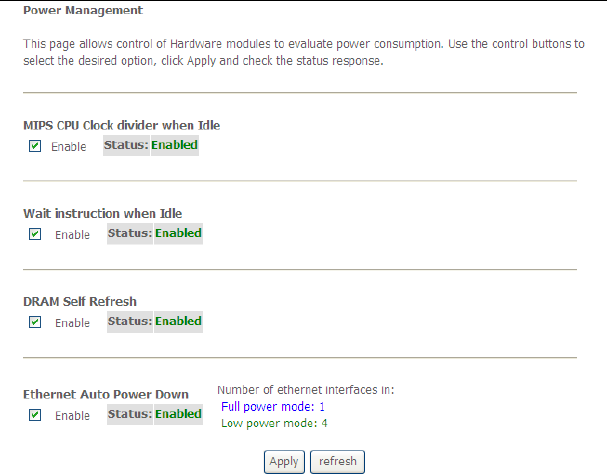Click Enable label beside Wait instruction checkbox
Image resolution: width=607 pixels, height=476 pixels.
[x=72, y=235]
